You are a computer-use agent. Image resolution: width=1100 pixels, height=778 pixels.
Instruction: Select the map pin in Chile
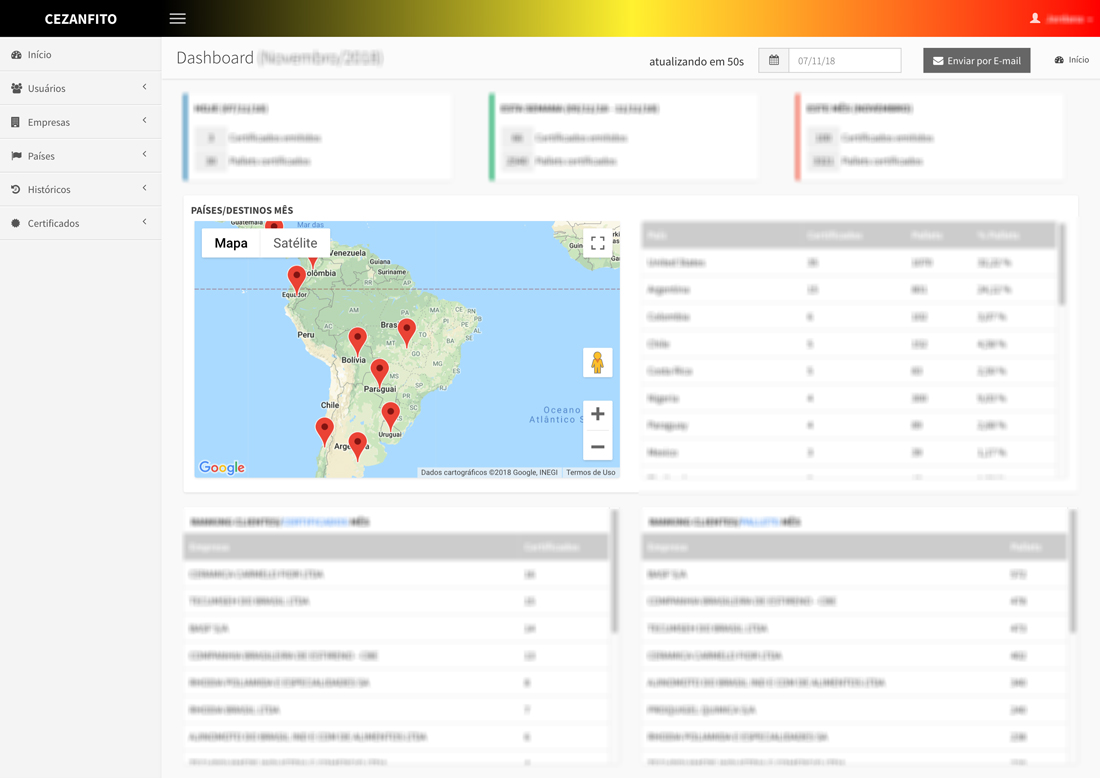coord(324,431)
